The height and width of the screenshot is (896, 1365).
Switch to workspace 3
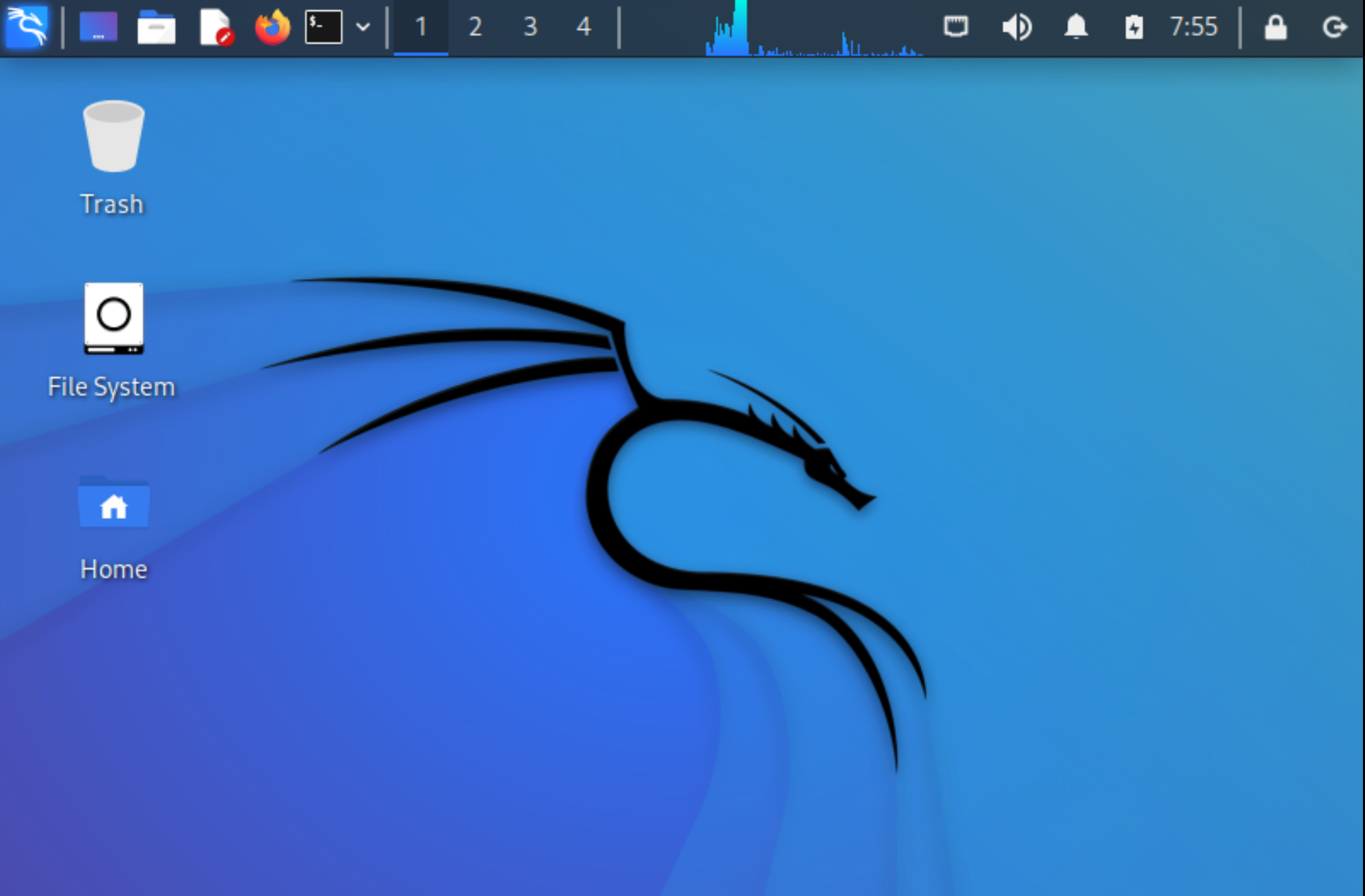[x=530, y=27]
